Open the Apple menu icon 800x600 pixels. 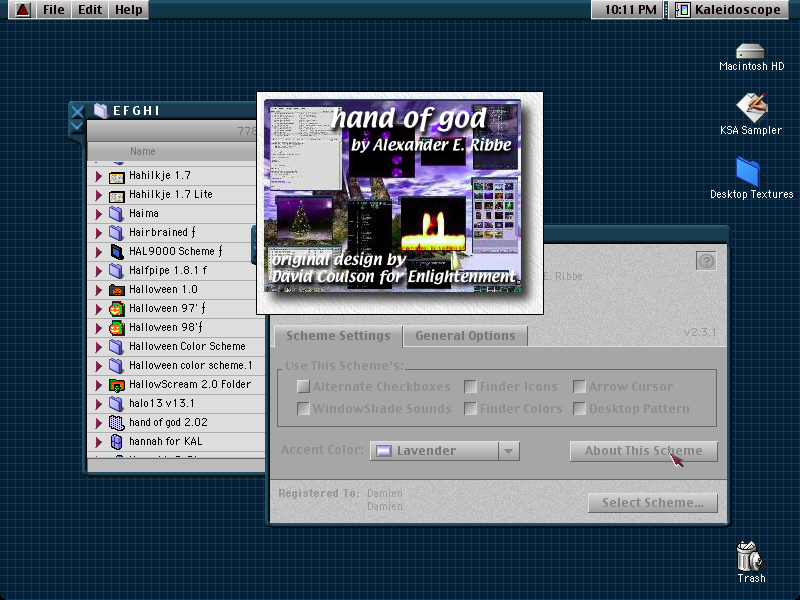22,9
